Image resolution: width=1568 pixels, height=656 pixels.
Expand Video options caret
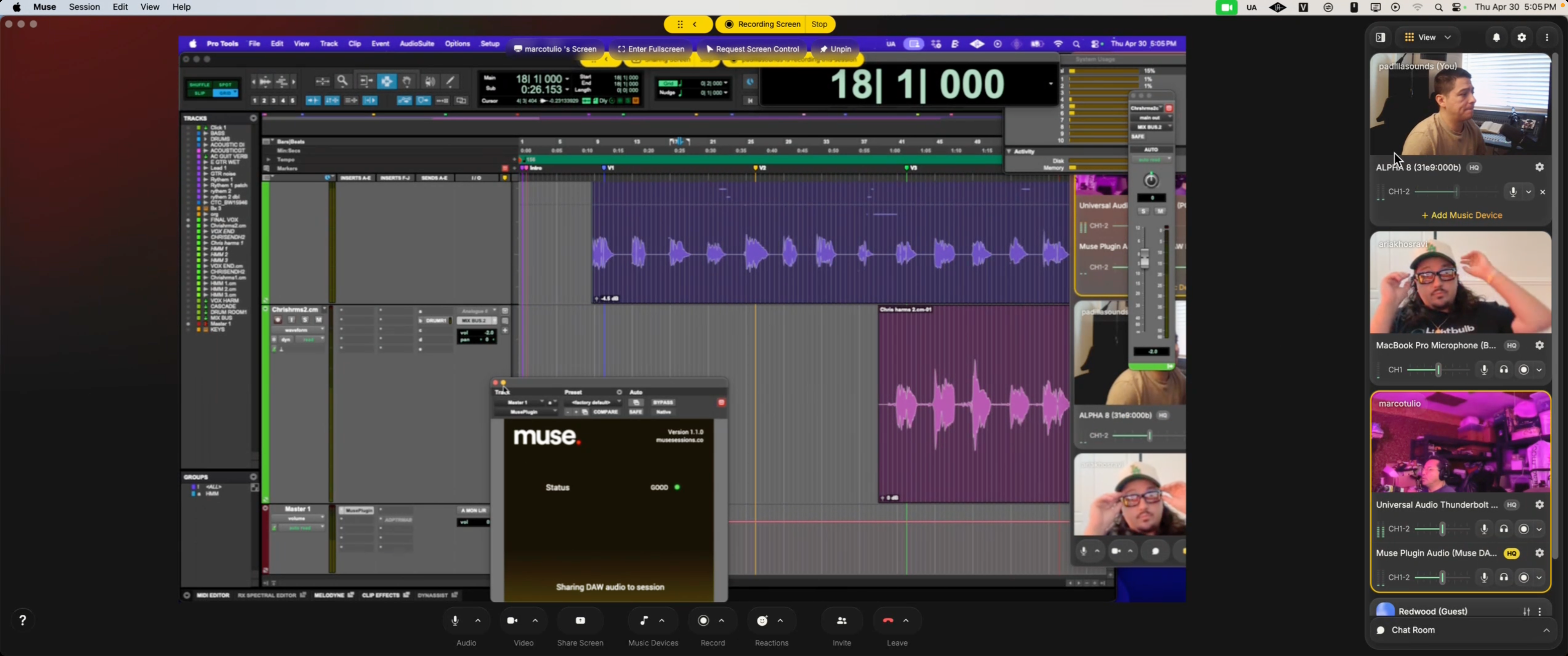pyautogui.click(x=535, y=620)
